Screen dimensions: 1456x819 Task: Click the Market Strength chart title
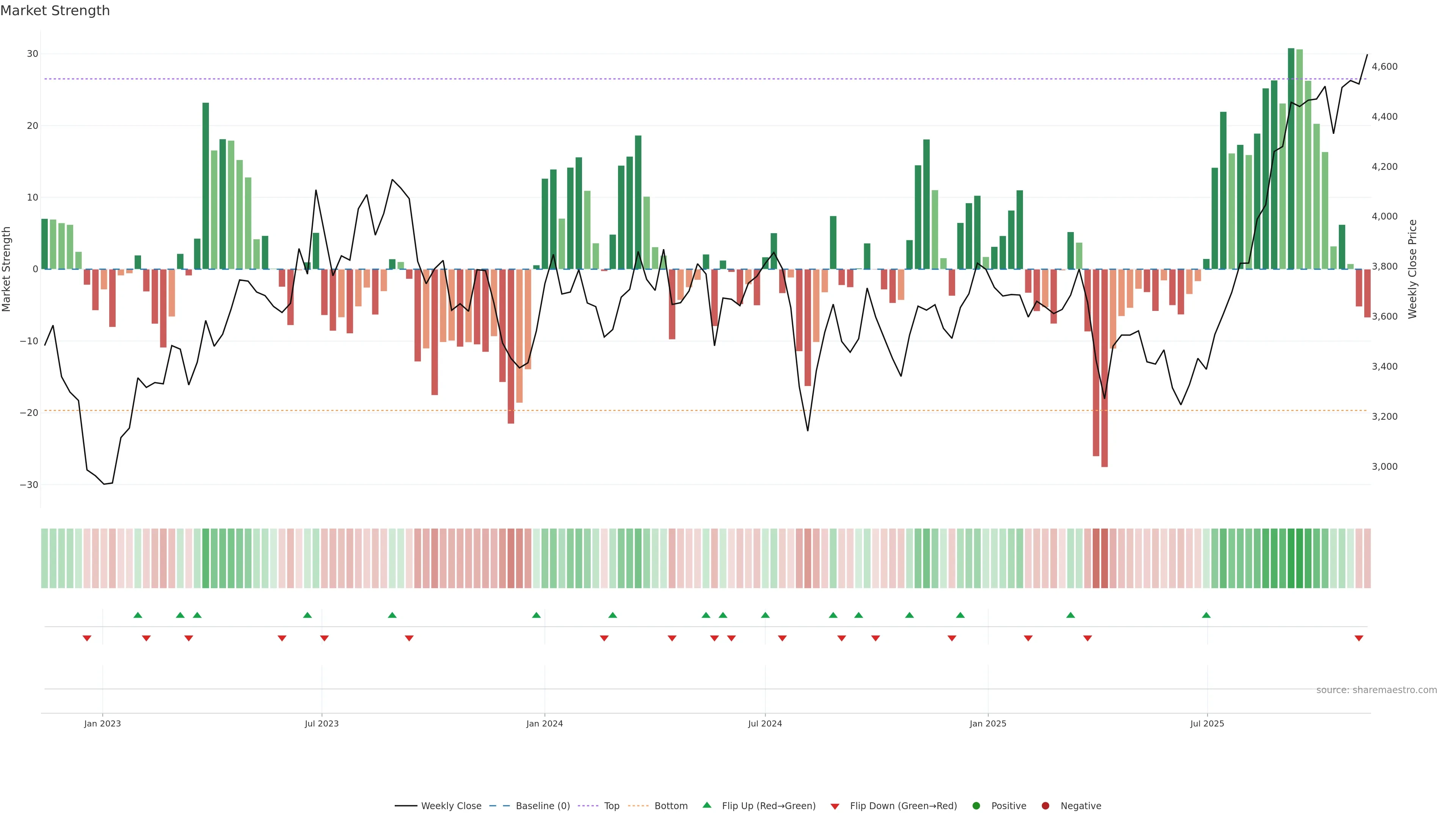(x=55, y=11)
